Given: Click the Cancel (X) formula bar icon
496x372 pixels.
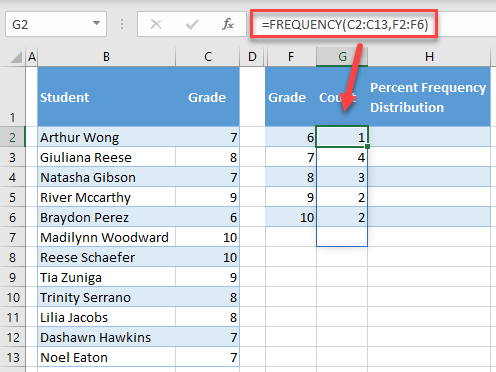Looking at the screenshot, I should (x=156, y=24).
